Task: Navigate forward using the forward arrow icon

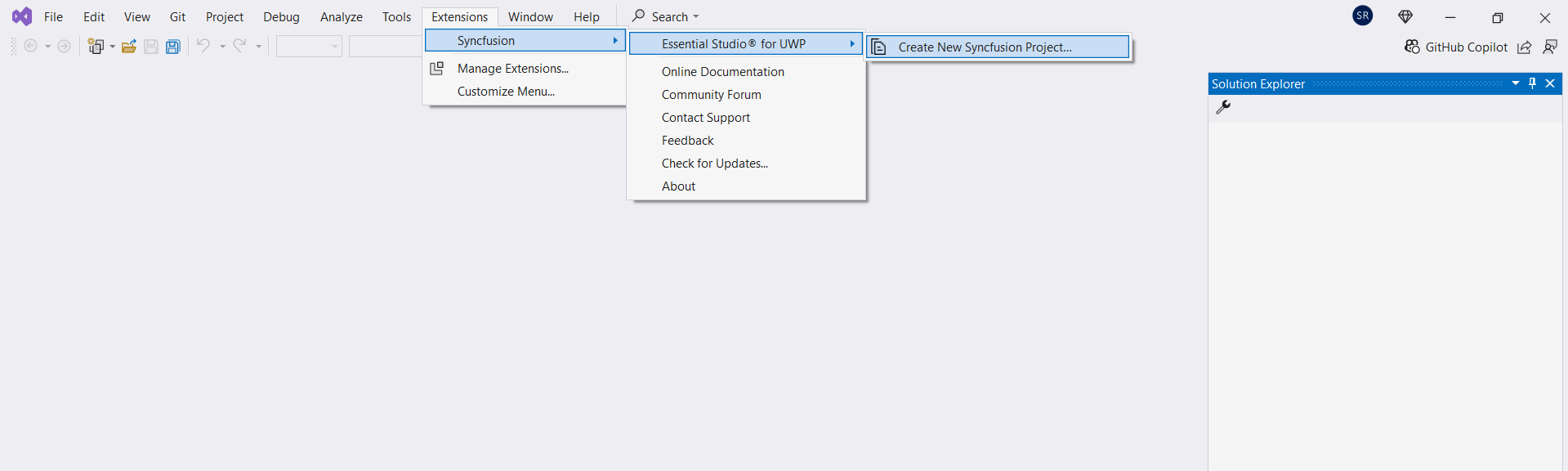Action: 64,47
